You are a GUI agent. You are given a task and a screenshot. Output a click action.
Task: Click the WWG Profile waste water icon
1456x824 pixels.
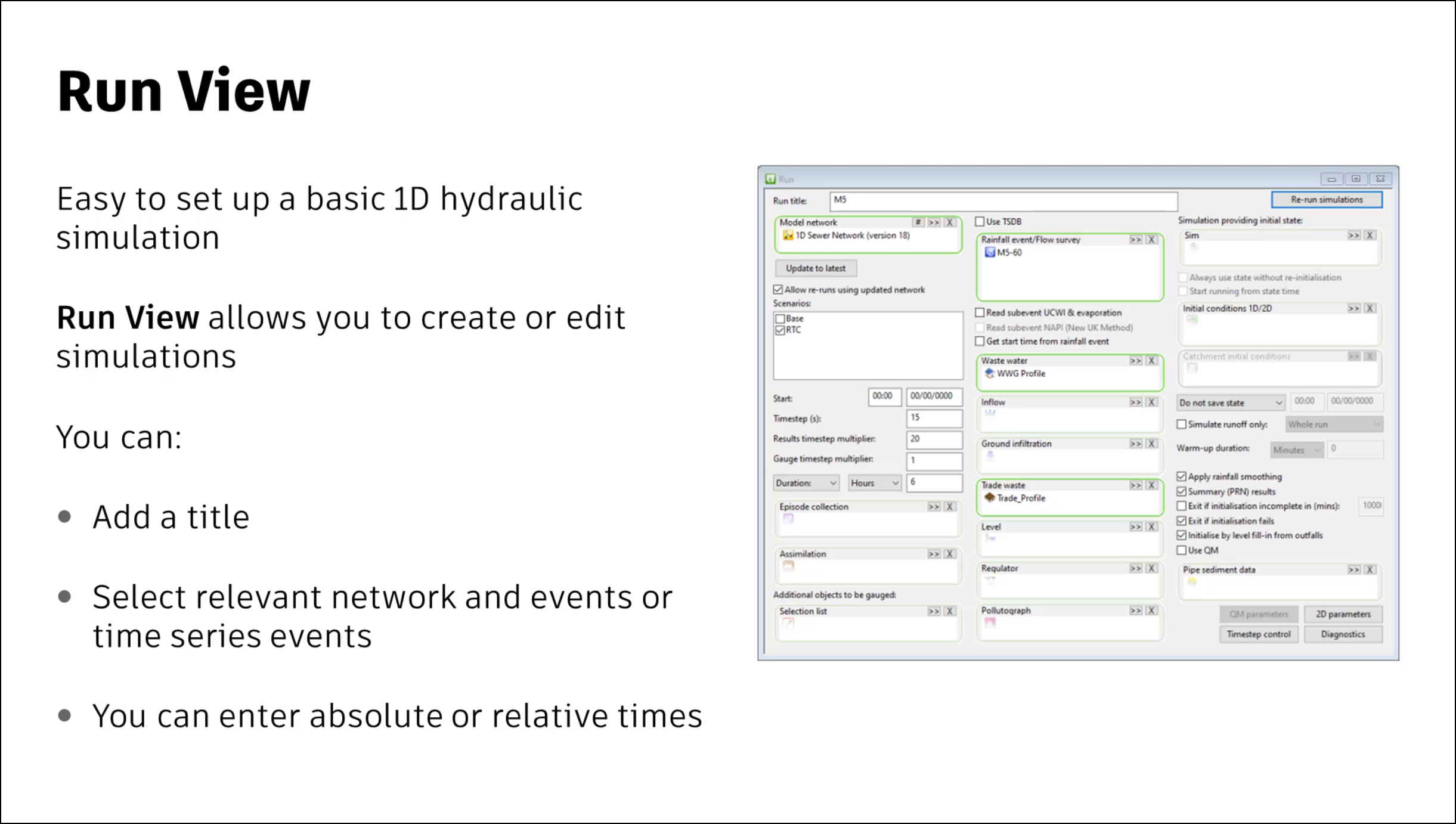tap(989, 373)
